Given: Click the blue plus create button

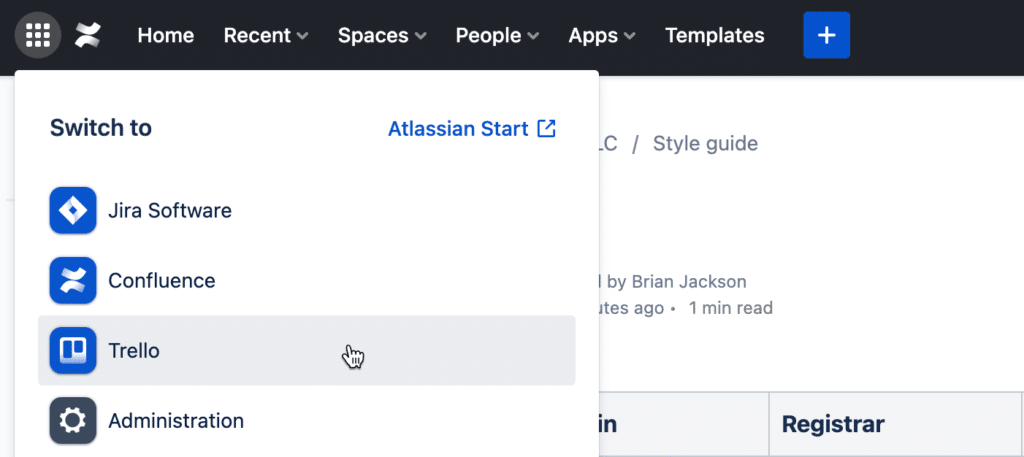Looking at the screenshot, I should pyautogui.click(x=827, y=35).
